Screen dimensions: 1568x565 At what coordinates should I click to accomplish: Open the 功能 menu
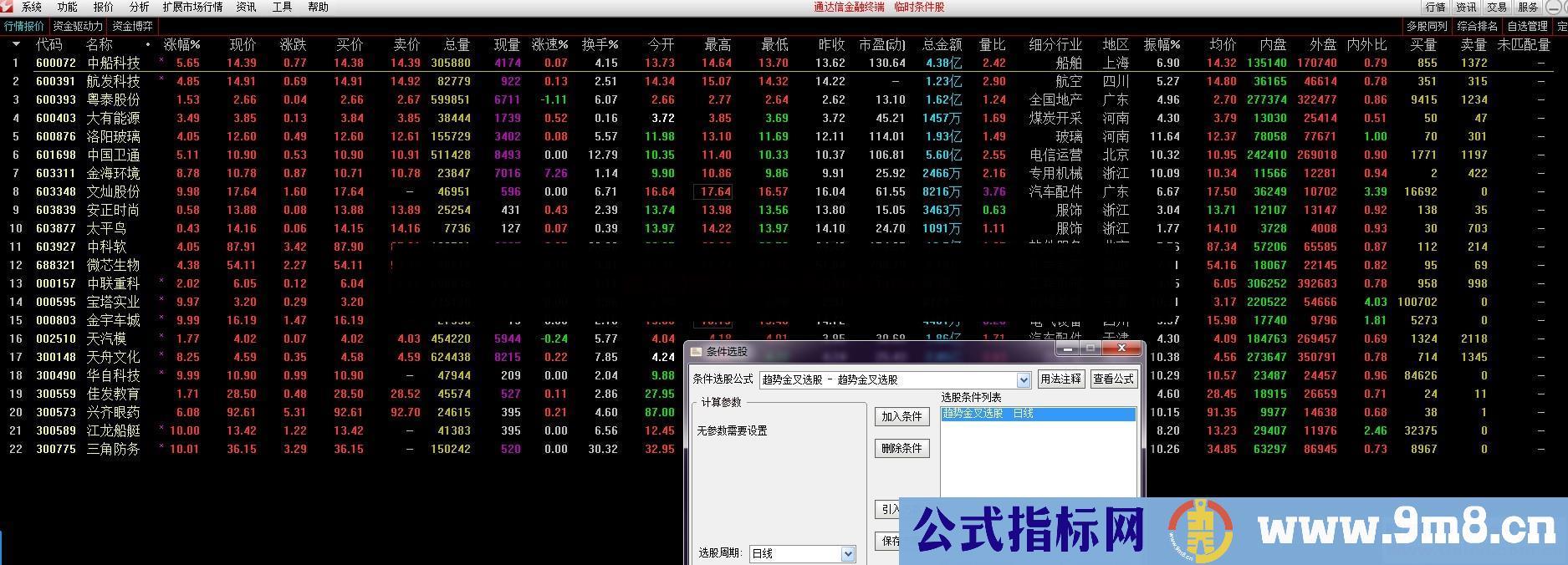(x=68, y=7)
